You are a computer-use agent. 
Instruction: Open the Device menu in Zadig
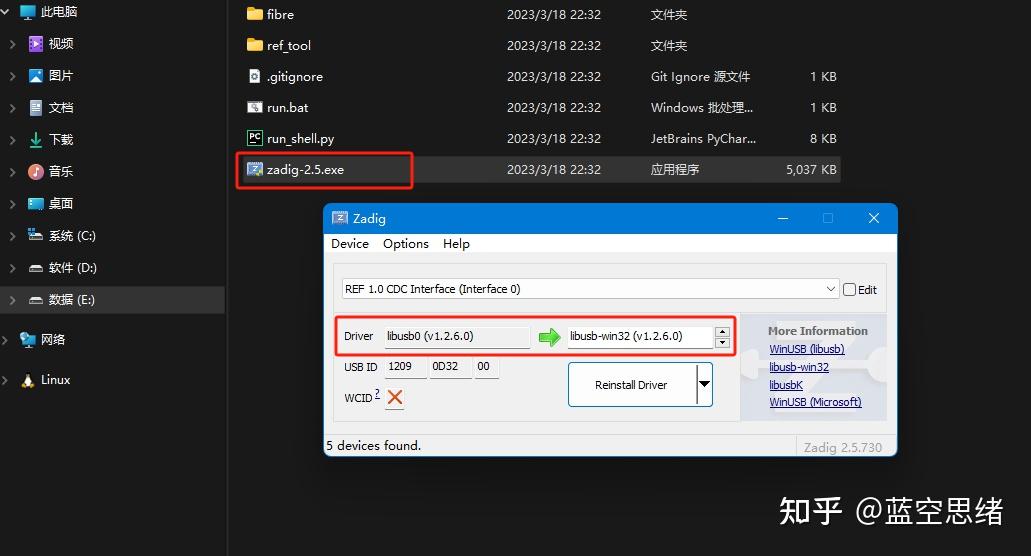[x=350, y=244]
